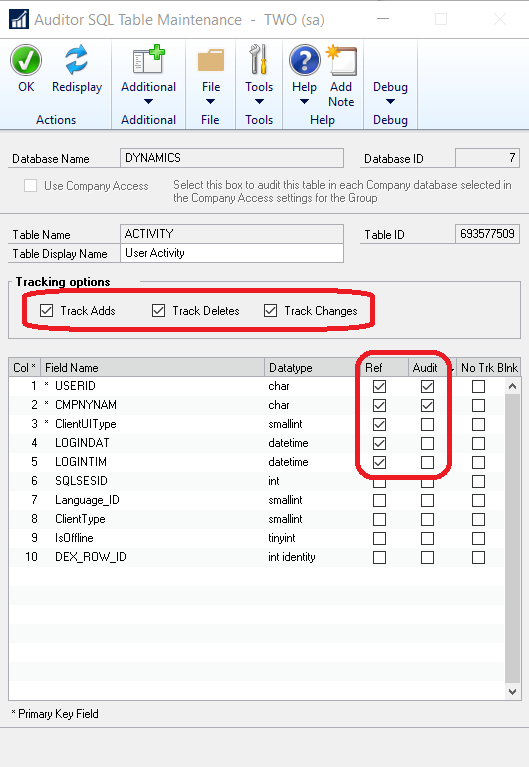The width and height of the screenshot is (529, 767).
Task: Check Ref checkbox for DEX_ROW_ID
Action: click(x=379, y=558)
